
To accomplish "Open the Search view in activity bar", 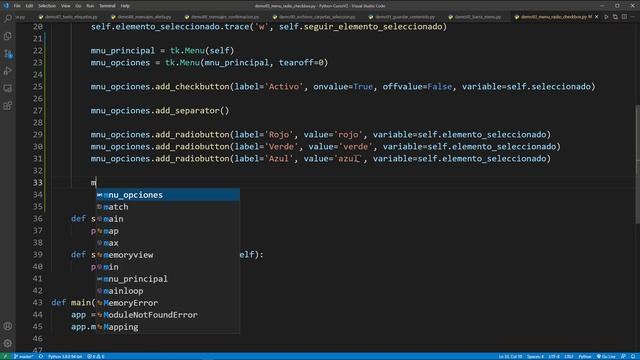I will pos(8,18).
